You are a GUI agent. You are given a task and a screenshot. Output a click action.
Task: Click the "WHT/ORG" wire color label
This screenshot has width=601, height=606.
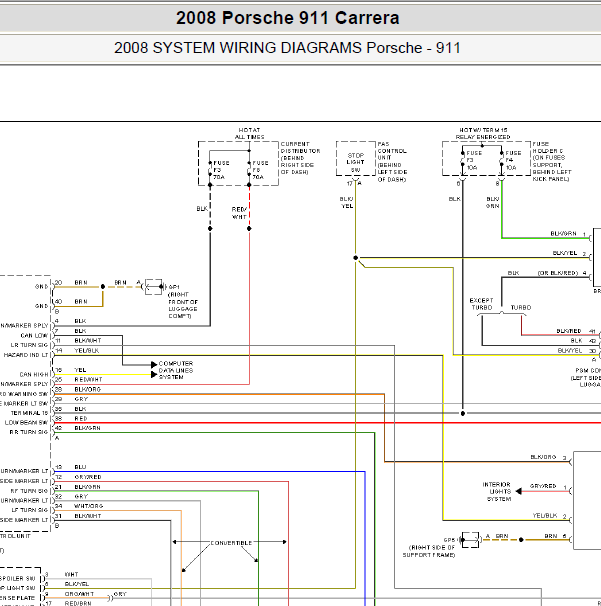(x=89, y=506)
